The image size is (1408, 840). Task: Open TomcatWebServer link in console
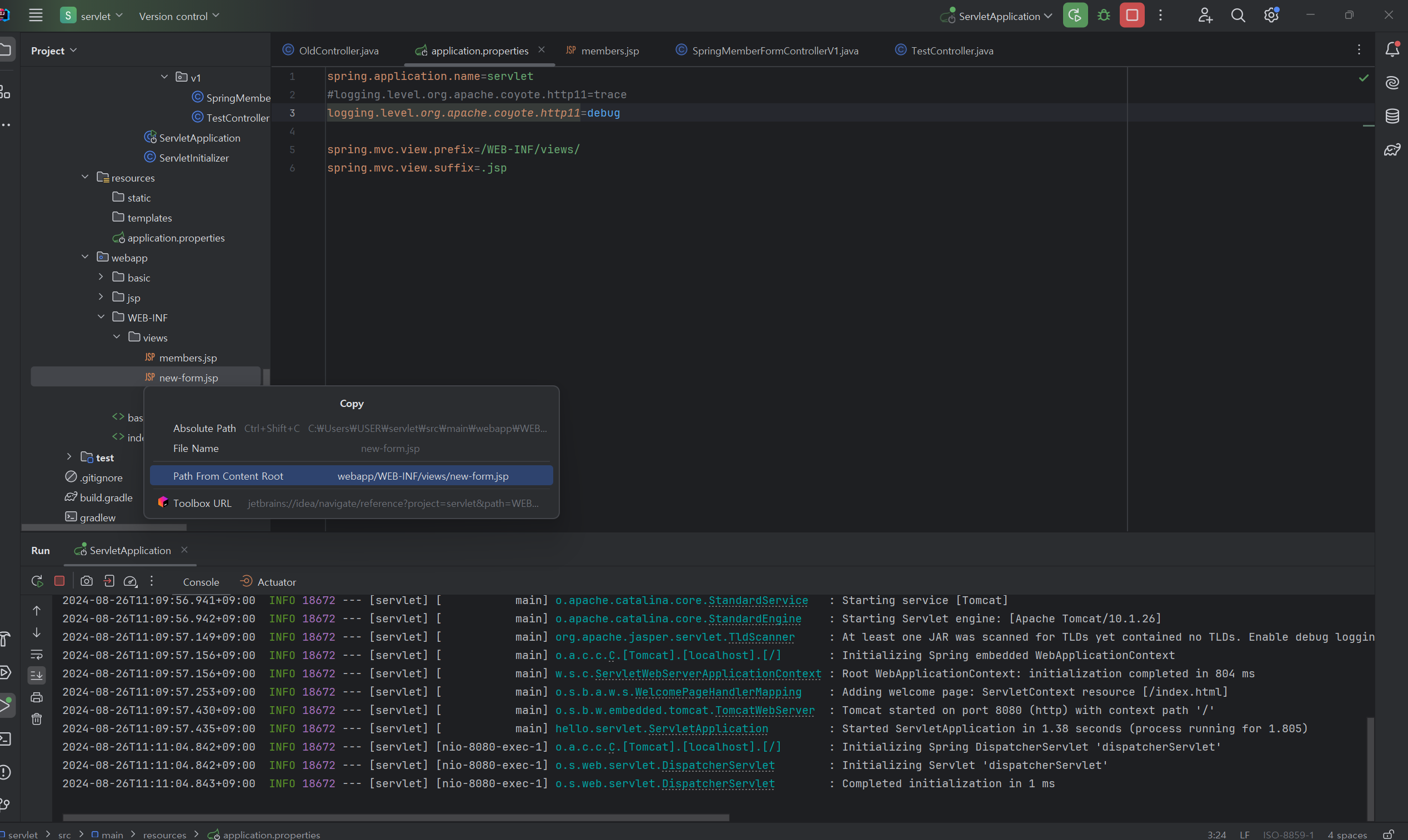[x=765, y=710]
